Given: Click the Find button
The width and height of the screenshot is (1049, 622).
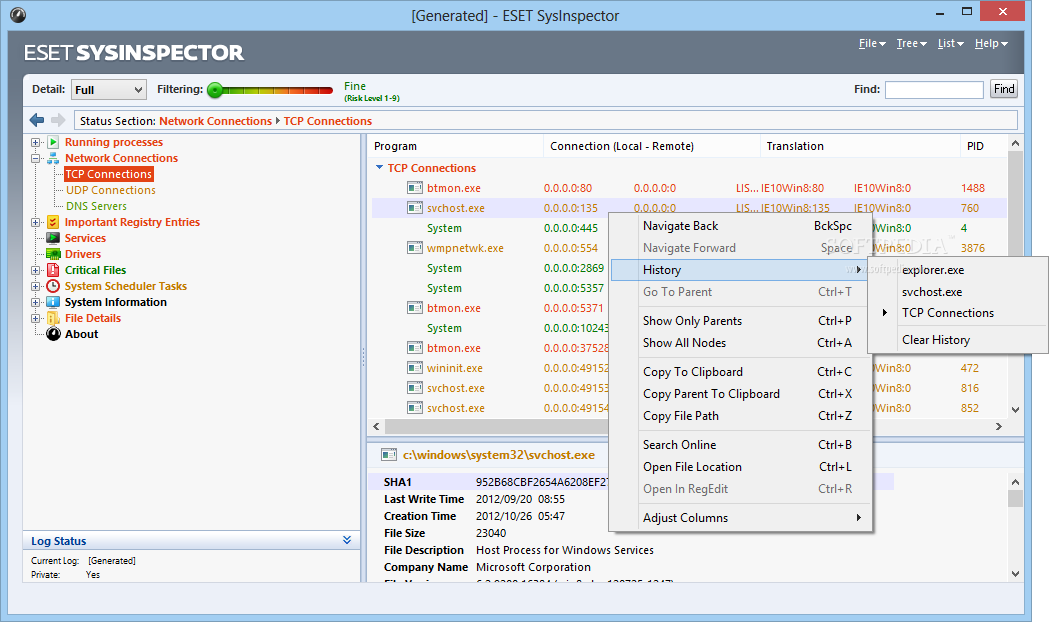Looking at the screenshot, I should click(1004, 89).
